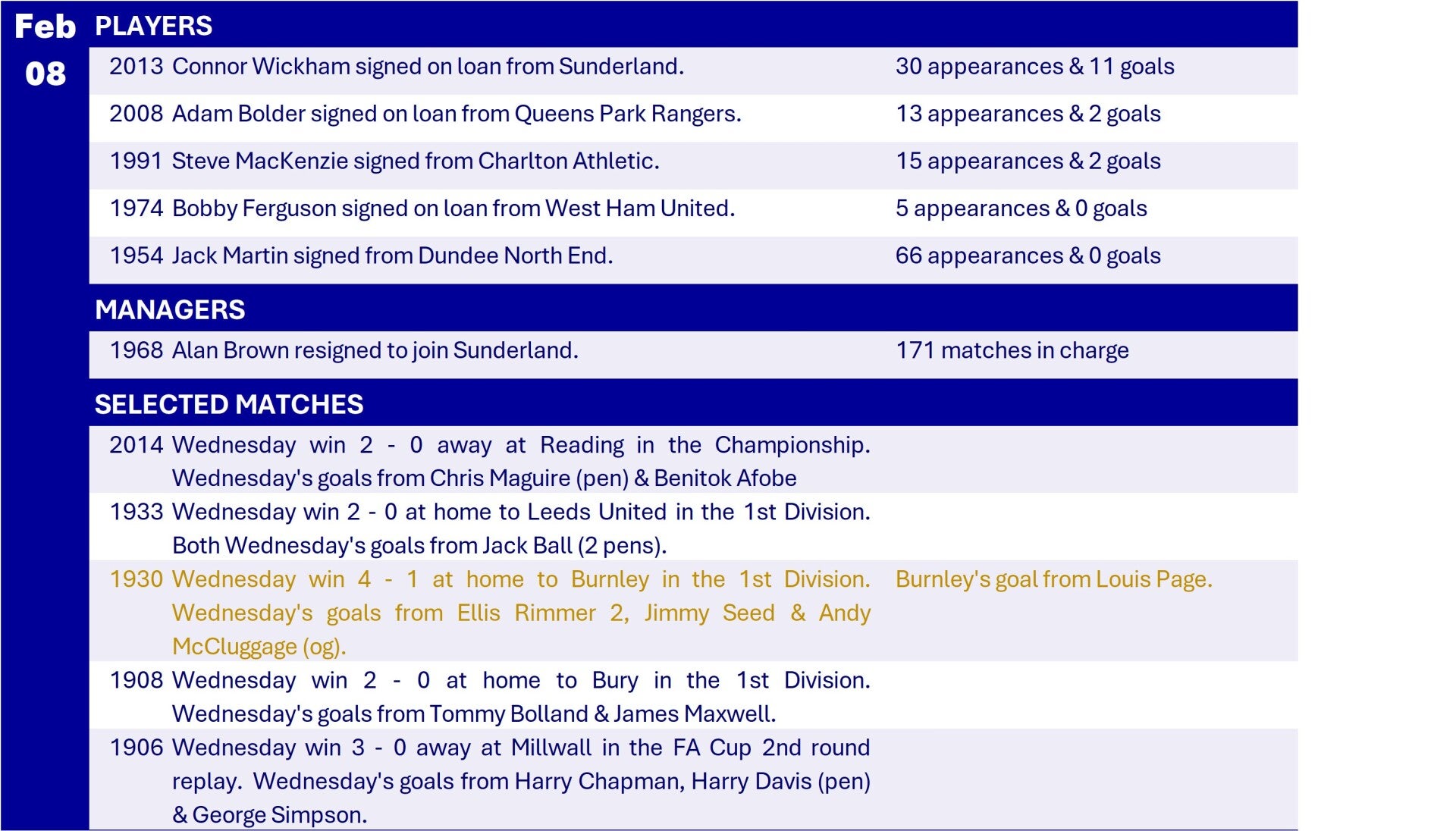Viewport: 1456px width, 831px height.
Task: Click 'Burnley's goal from Louis Page' note
Action: coord(1053,579)
